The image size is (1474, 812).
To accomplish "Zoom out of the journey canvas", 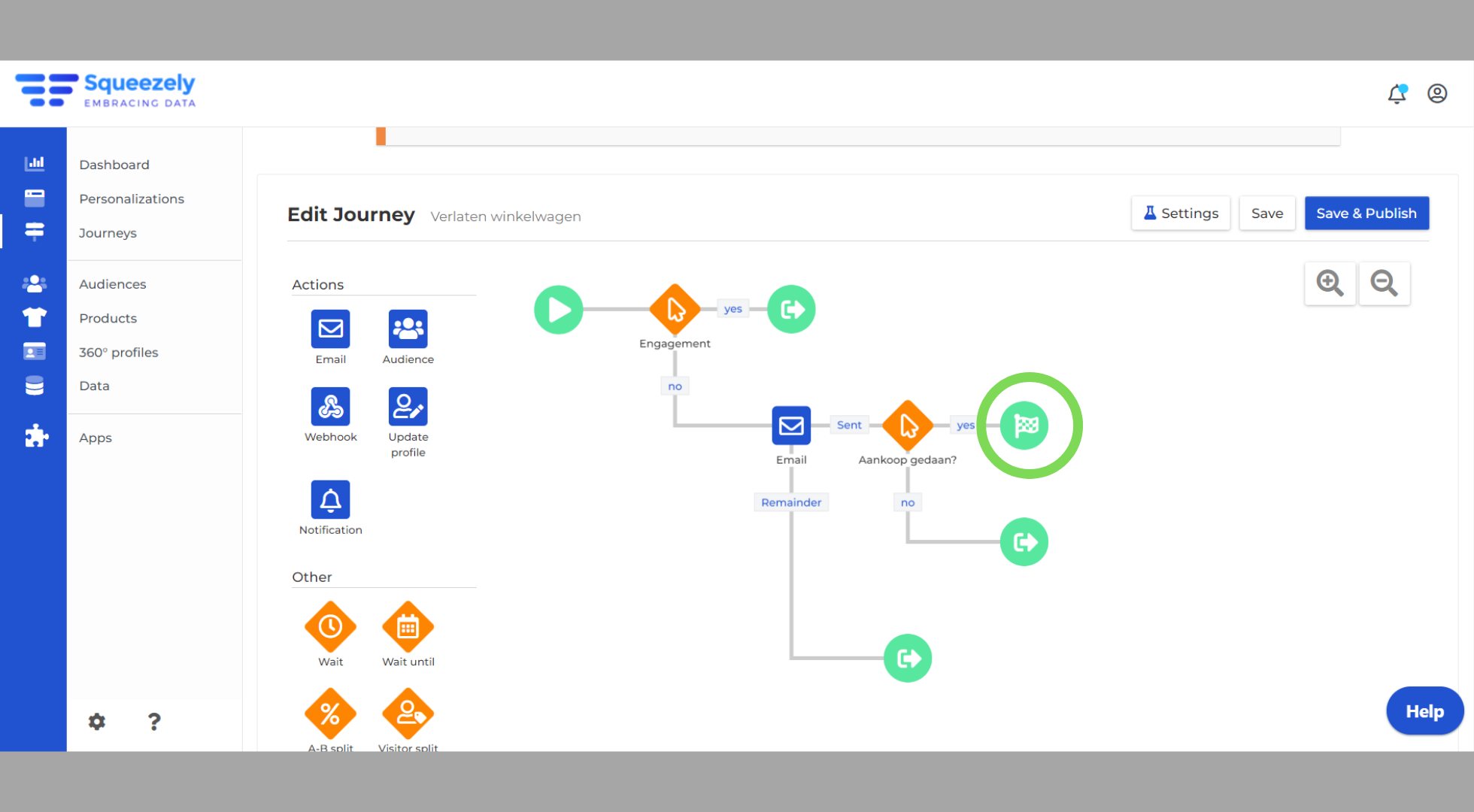I will pyautogui.click(x=1384, y=283).
